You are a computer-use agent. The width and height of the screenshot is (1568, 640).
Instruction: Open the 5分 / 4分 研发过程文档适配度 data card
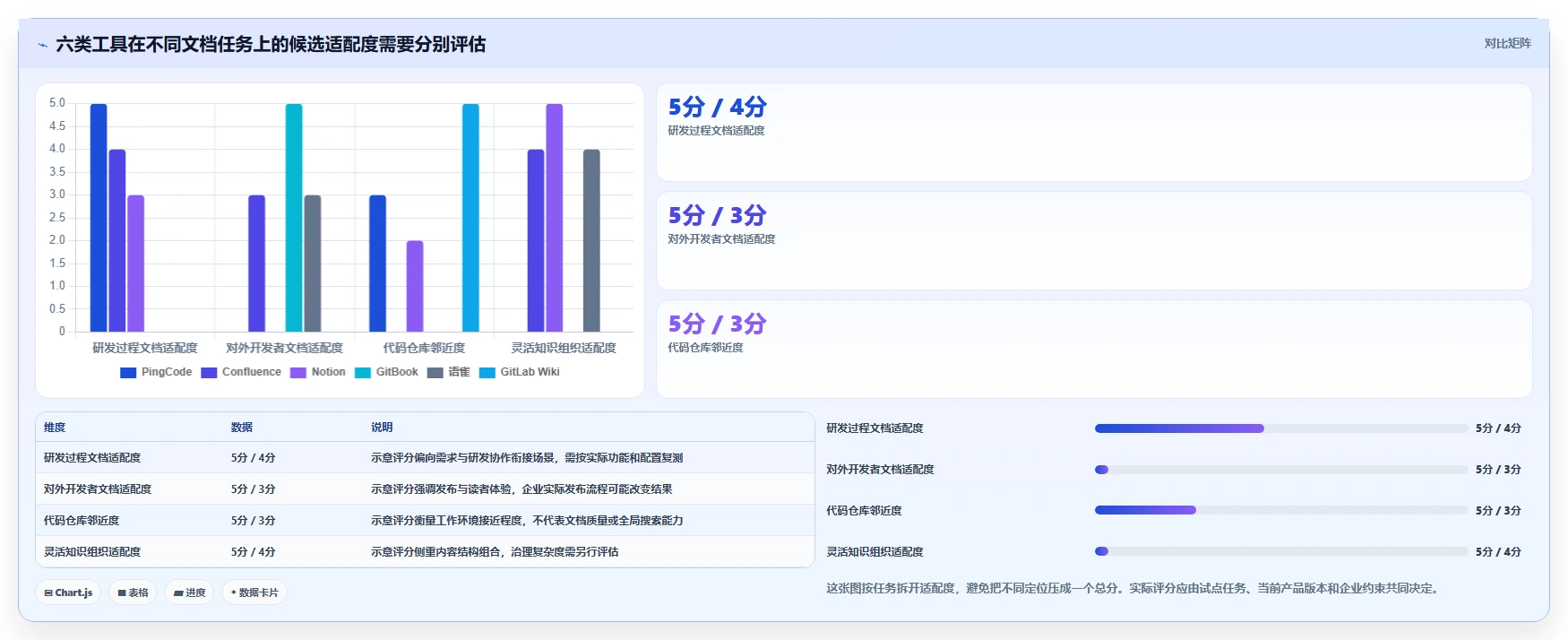pos(1094,133)
